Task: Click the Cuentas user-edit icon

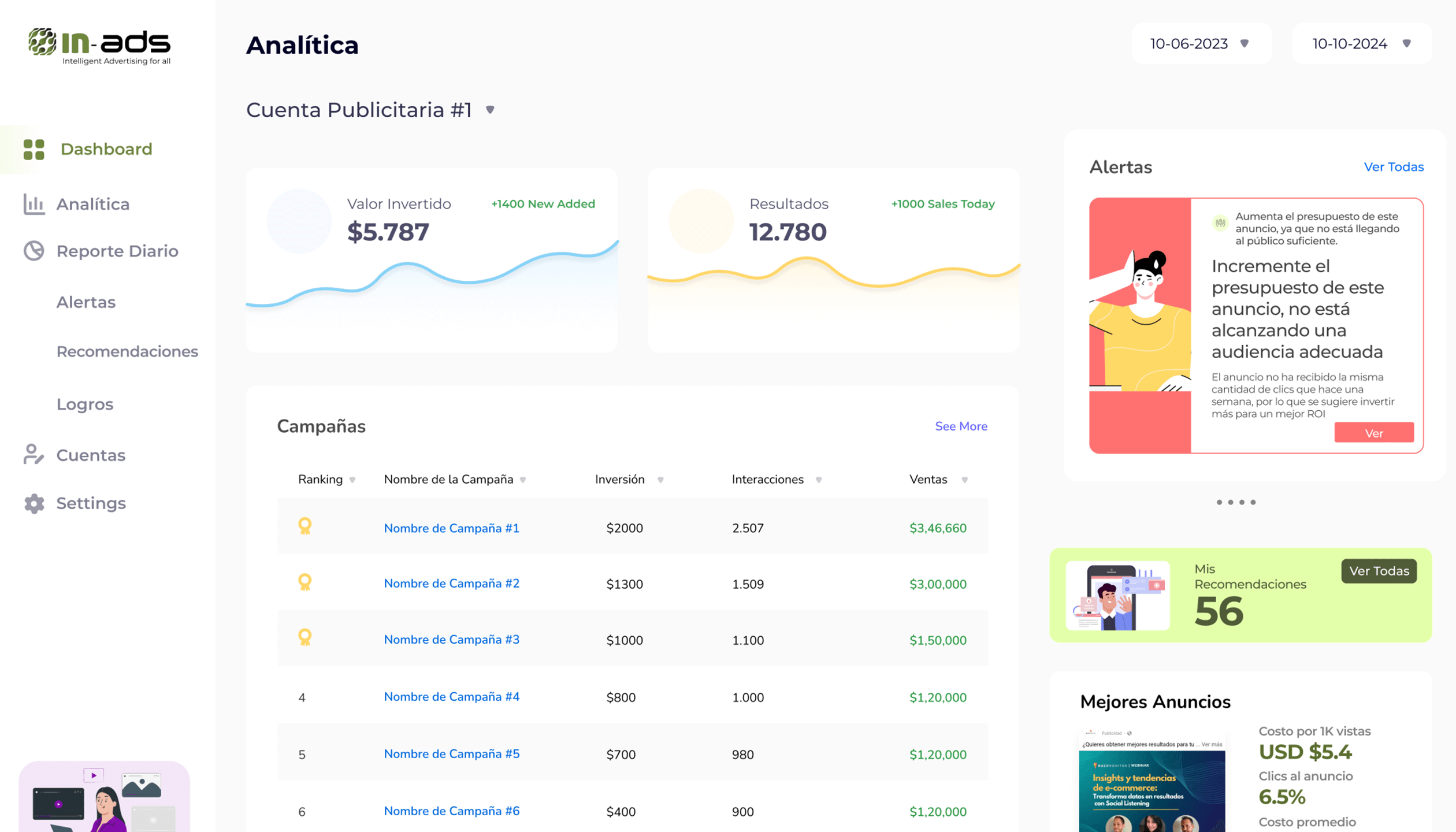Action: [34, 455]
